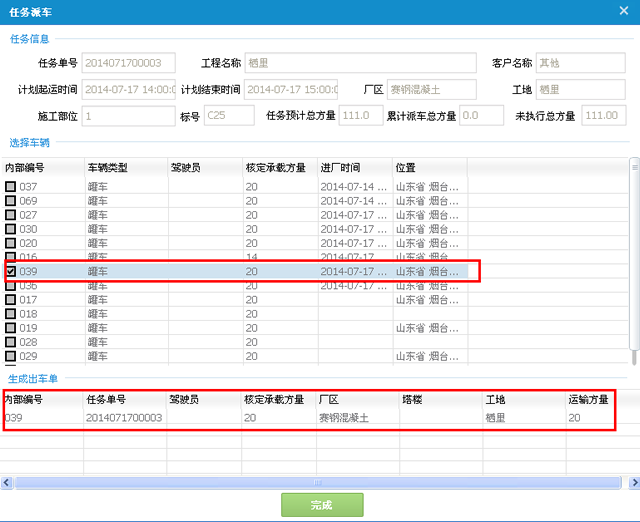Focus the 施工部位 input field
Image resolution: width=640 pixels, height=522 pixels.
128,115
